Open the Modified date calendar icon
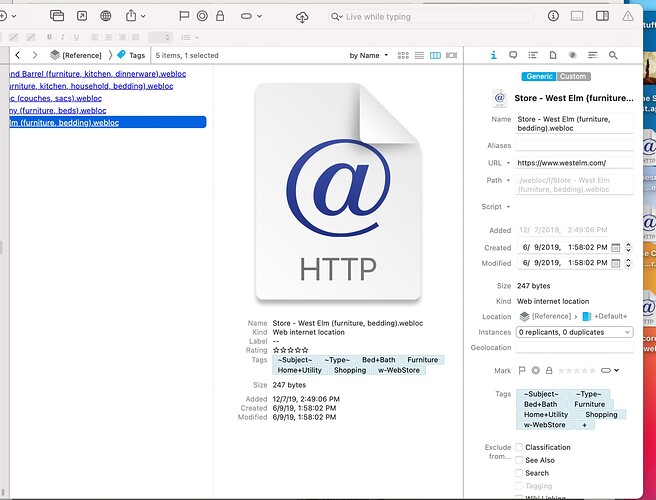This screenshot has height=500, width=656. tap(615, 263)
